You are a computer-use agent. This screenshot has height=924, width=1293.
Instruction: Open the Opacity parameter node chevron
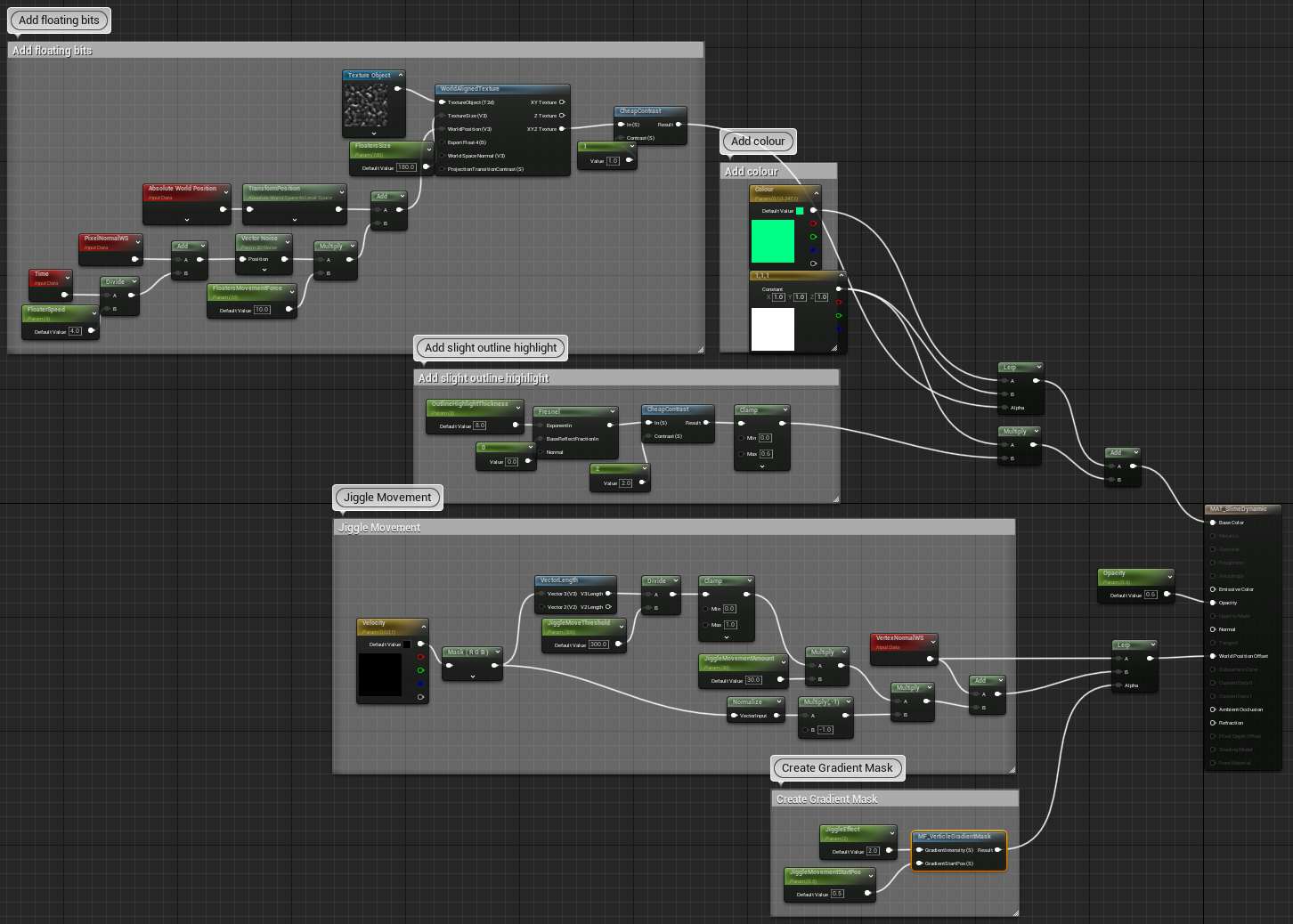click(1169, 577)
